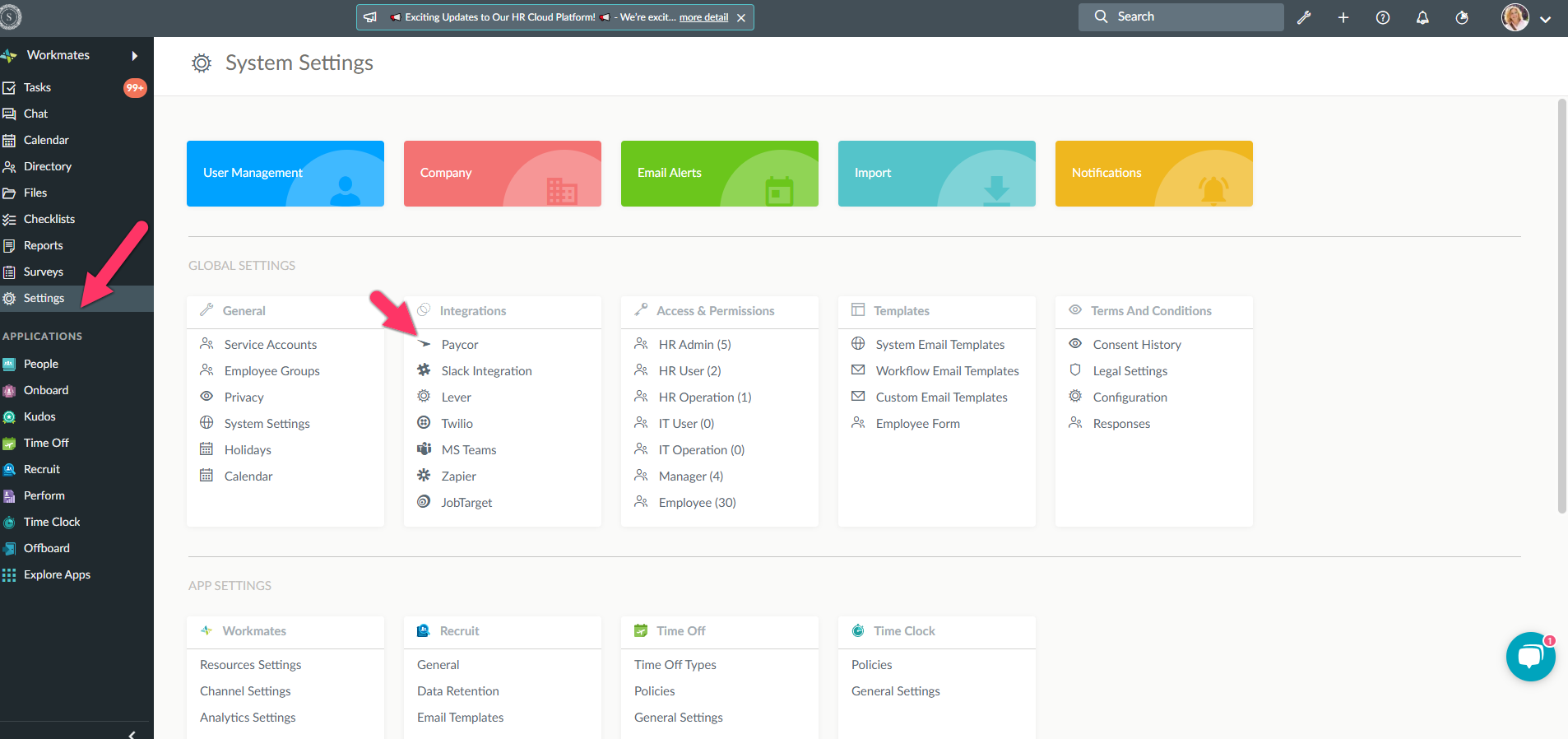
Task: Click the plus icon in top bar
Action: (1343, 17)
